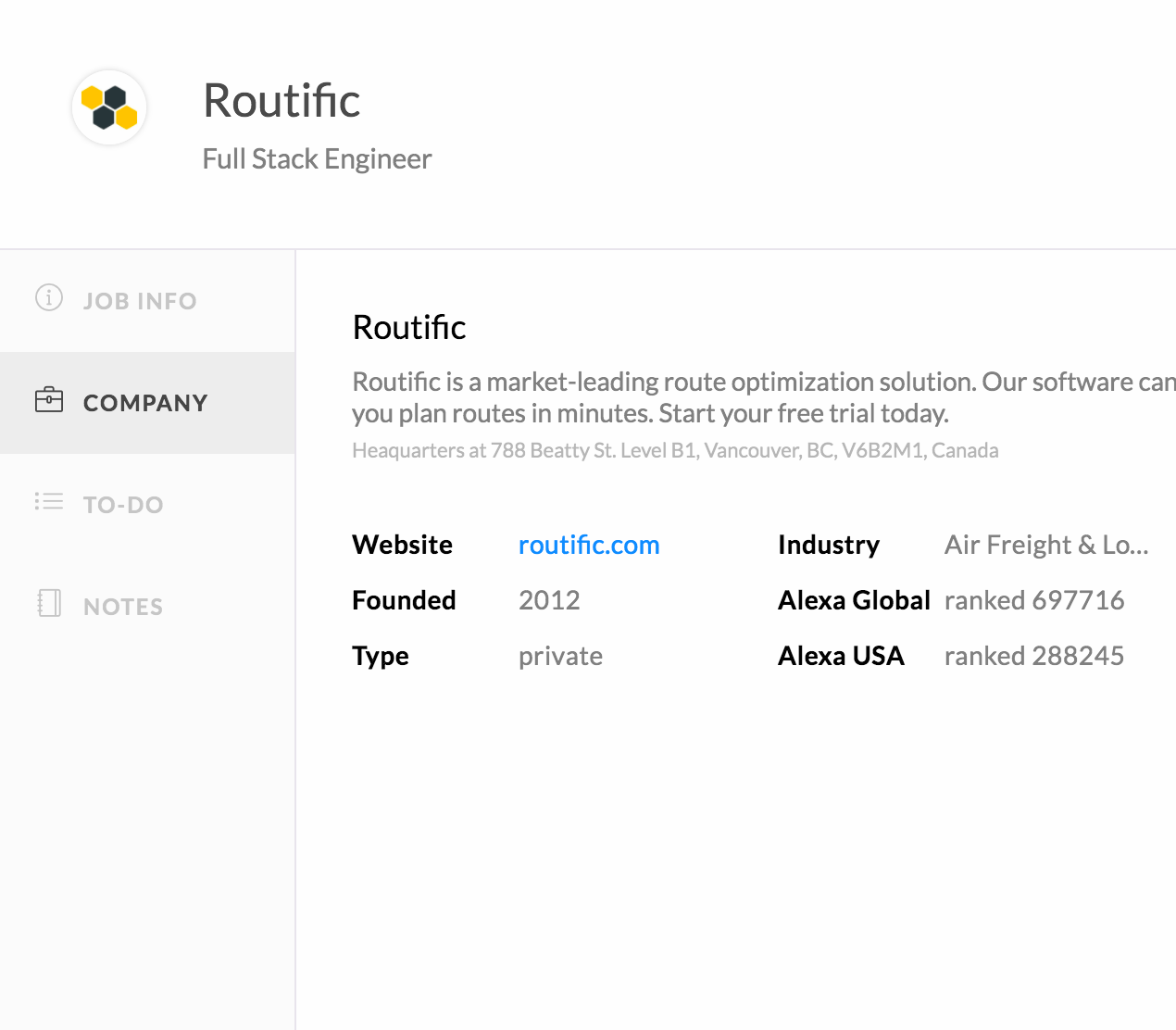Go to the NOTES tab

(x=123, y=607)
